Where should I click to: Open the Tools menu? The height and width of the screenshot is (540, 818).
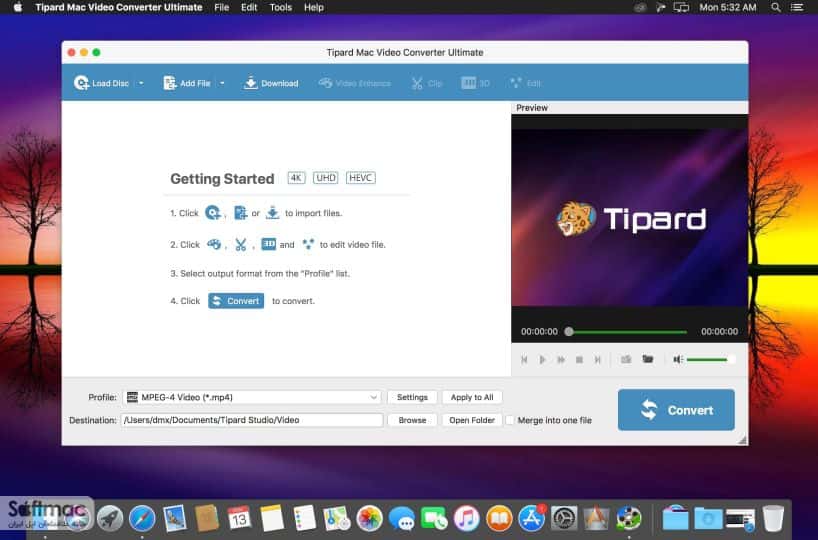tap(281, 7)
